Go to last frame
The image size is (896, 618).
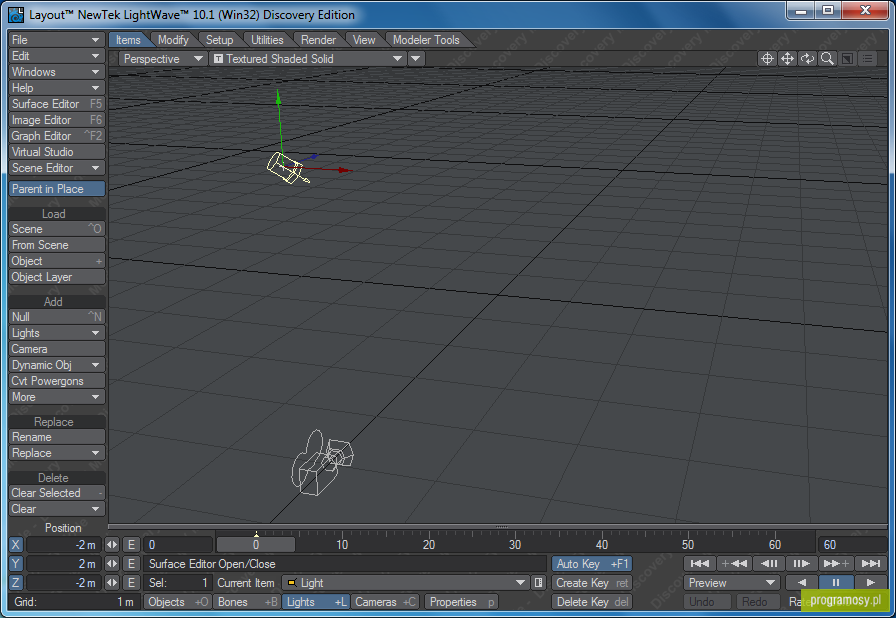pos(871,564)
